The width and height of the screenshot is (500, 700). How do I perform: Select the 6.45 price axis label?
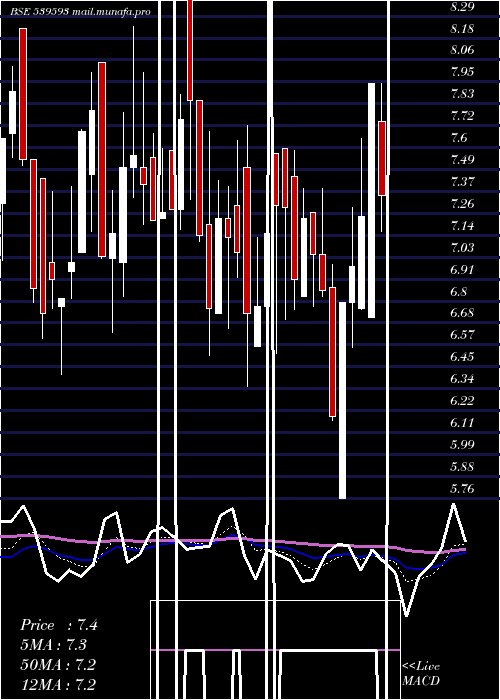[x=462, y=357]
